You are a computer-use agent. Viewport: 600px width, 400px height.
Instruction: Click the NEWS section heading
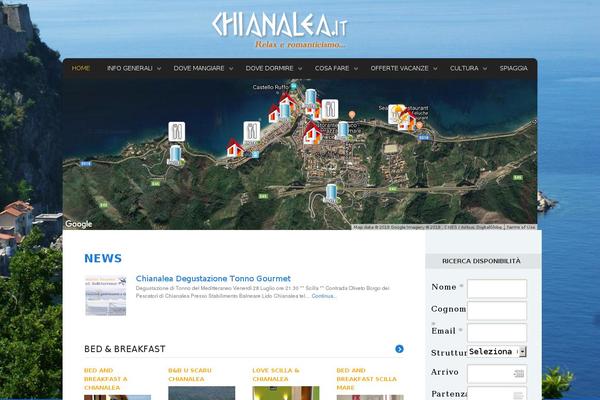click(x=103, y=258)
